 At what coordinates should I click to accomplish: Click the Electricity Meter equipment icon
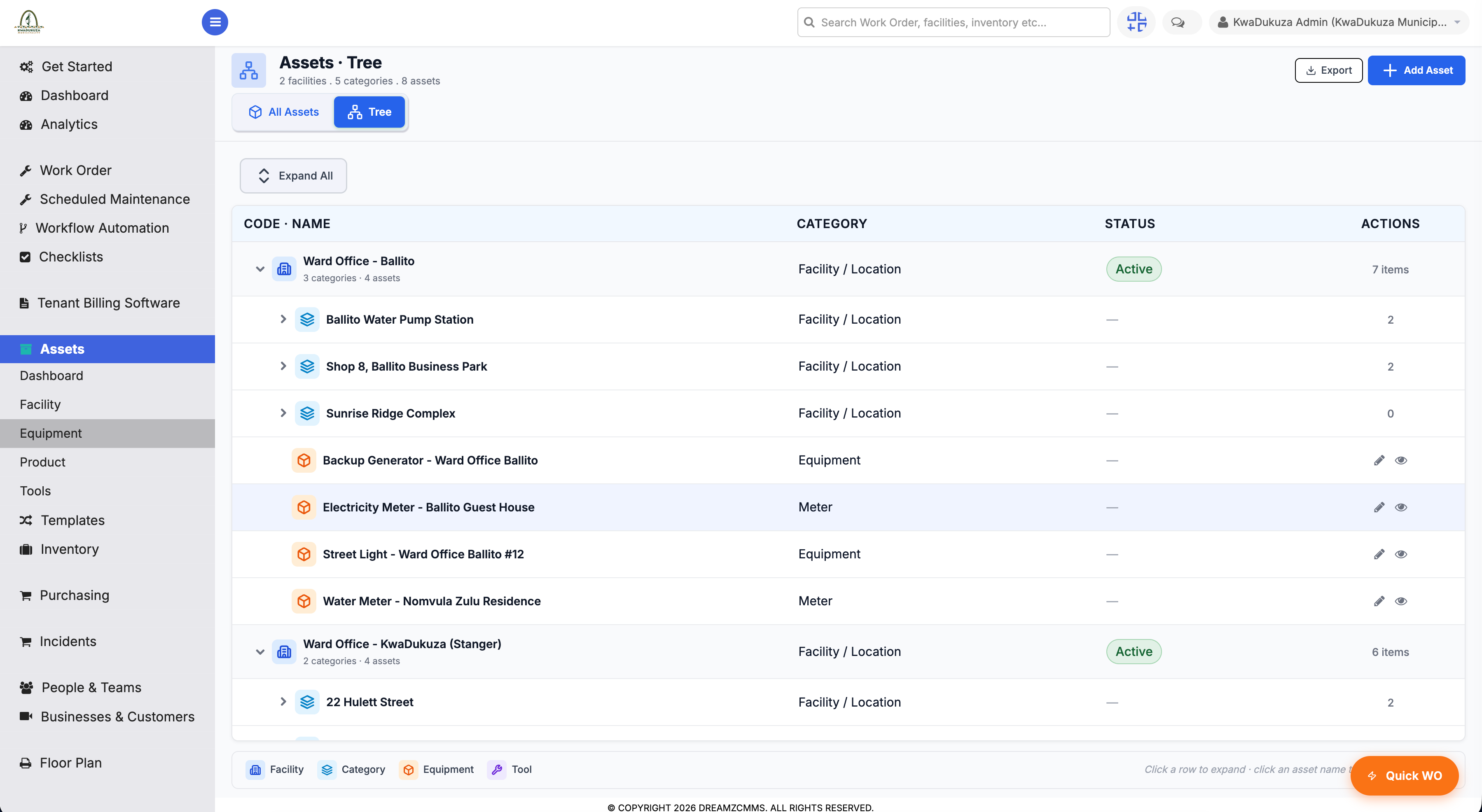point(304,507)
